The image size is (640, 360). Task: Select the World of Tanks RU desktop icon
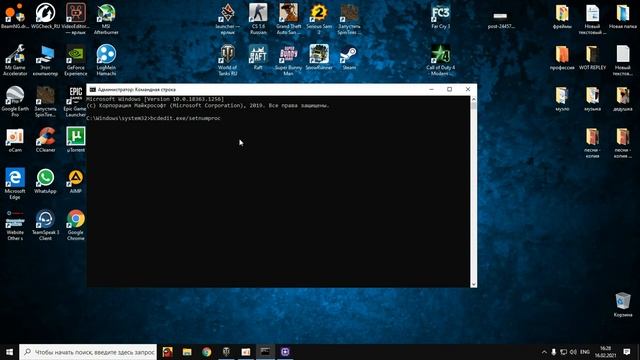tap(227, 60)
